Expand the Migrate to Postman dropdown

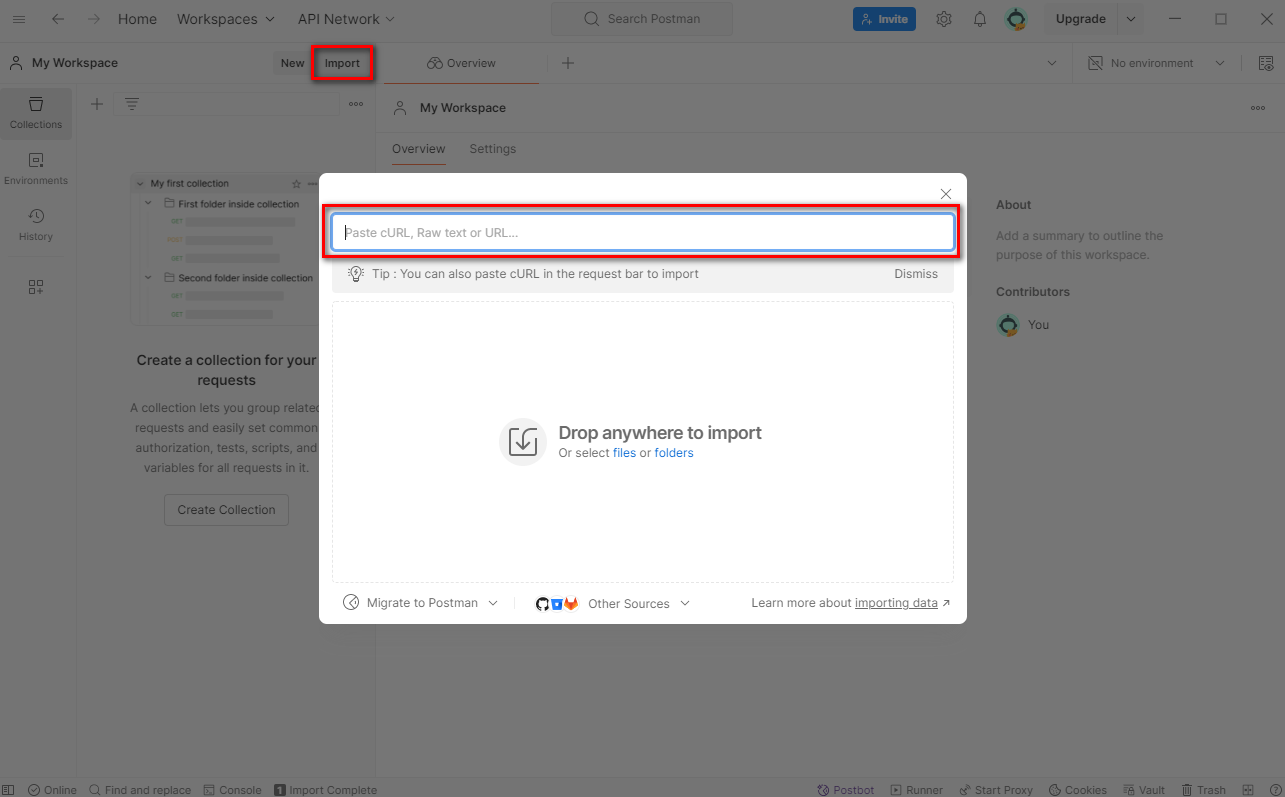pos(421,603)
